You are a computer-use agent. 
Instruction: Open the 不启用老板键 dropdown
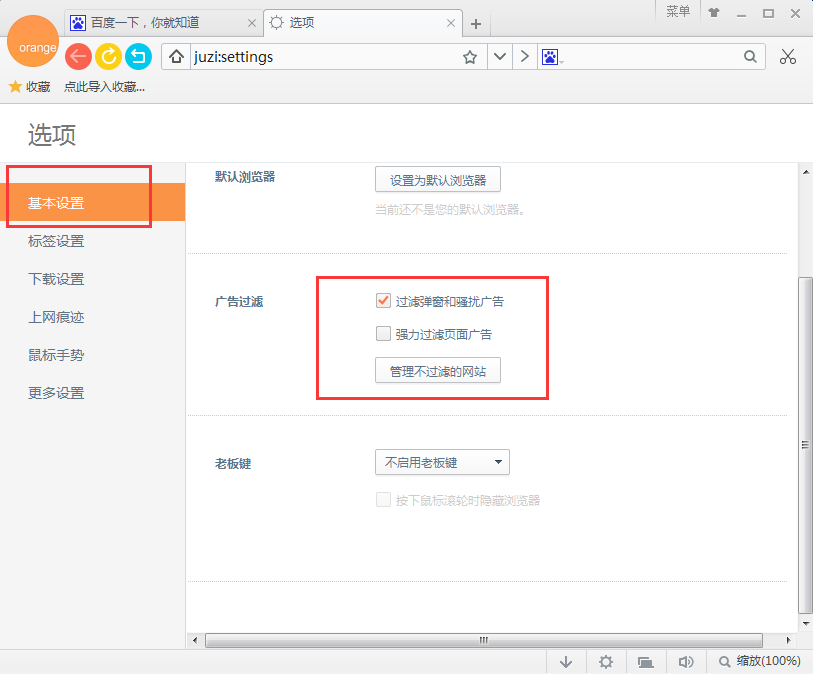[442, 462]
